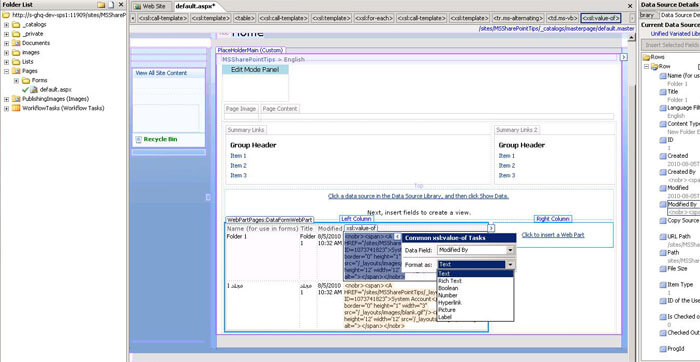Click the web part tasks arrow next to xsl:value-of
Screen dimensions: 700x362
pos(491,229)
